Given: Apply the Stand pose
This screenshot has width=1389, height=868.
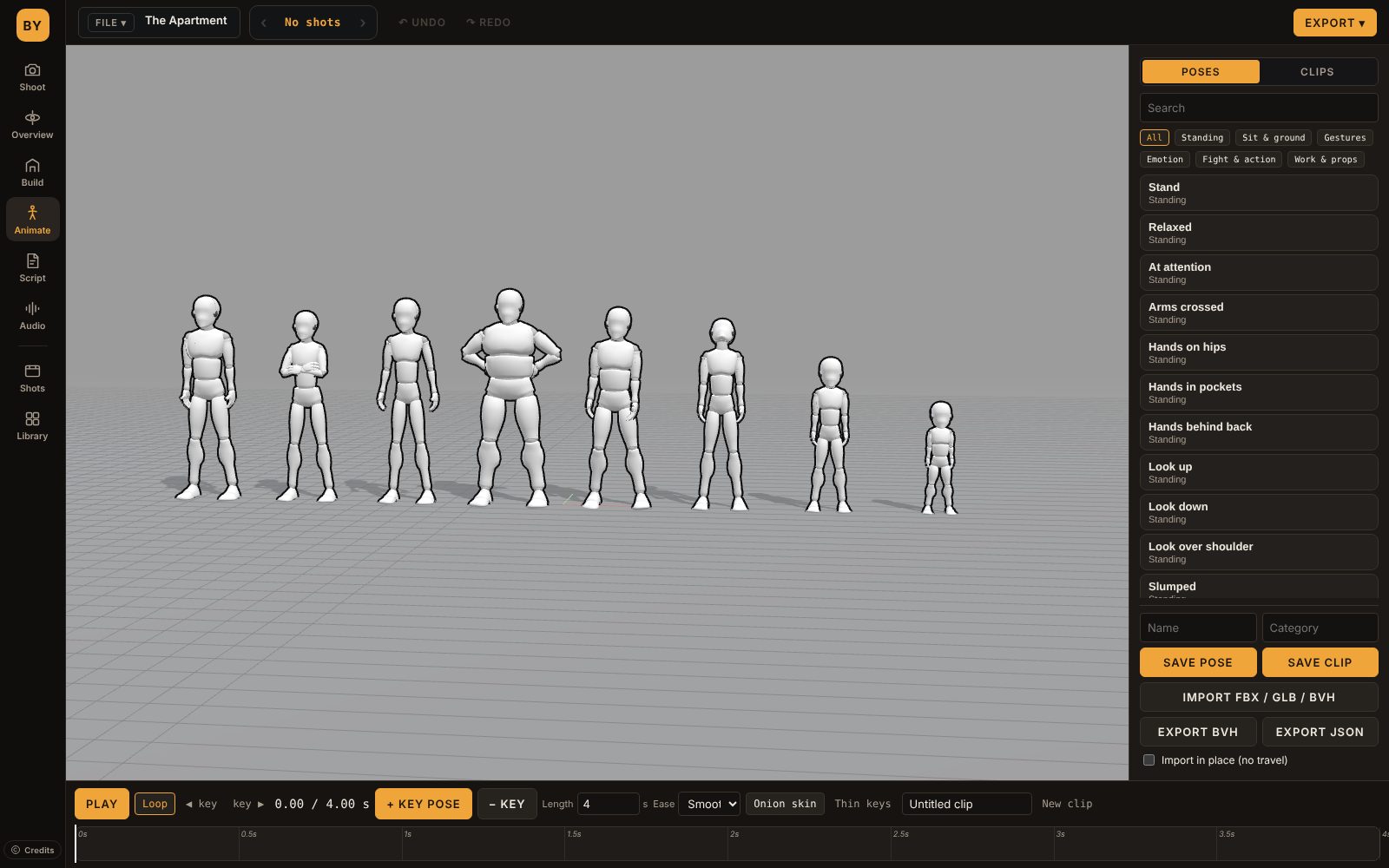Looking at the screenshot, I should point(1259,193).
